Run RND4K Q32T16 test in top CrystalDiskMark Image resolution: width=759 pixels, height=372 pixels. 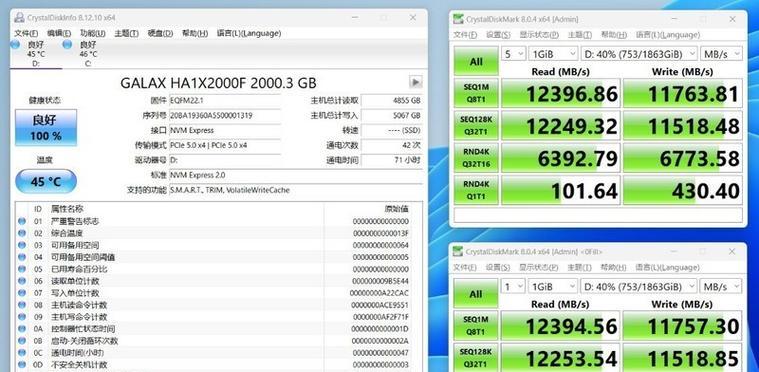pyautogui.click(x=476, y=158)
